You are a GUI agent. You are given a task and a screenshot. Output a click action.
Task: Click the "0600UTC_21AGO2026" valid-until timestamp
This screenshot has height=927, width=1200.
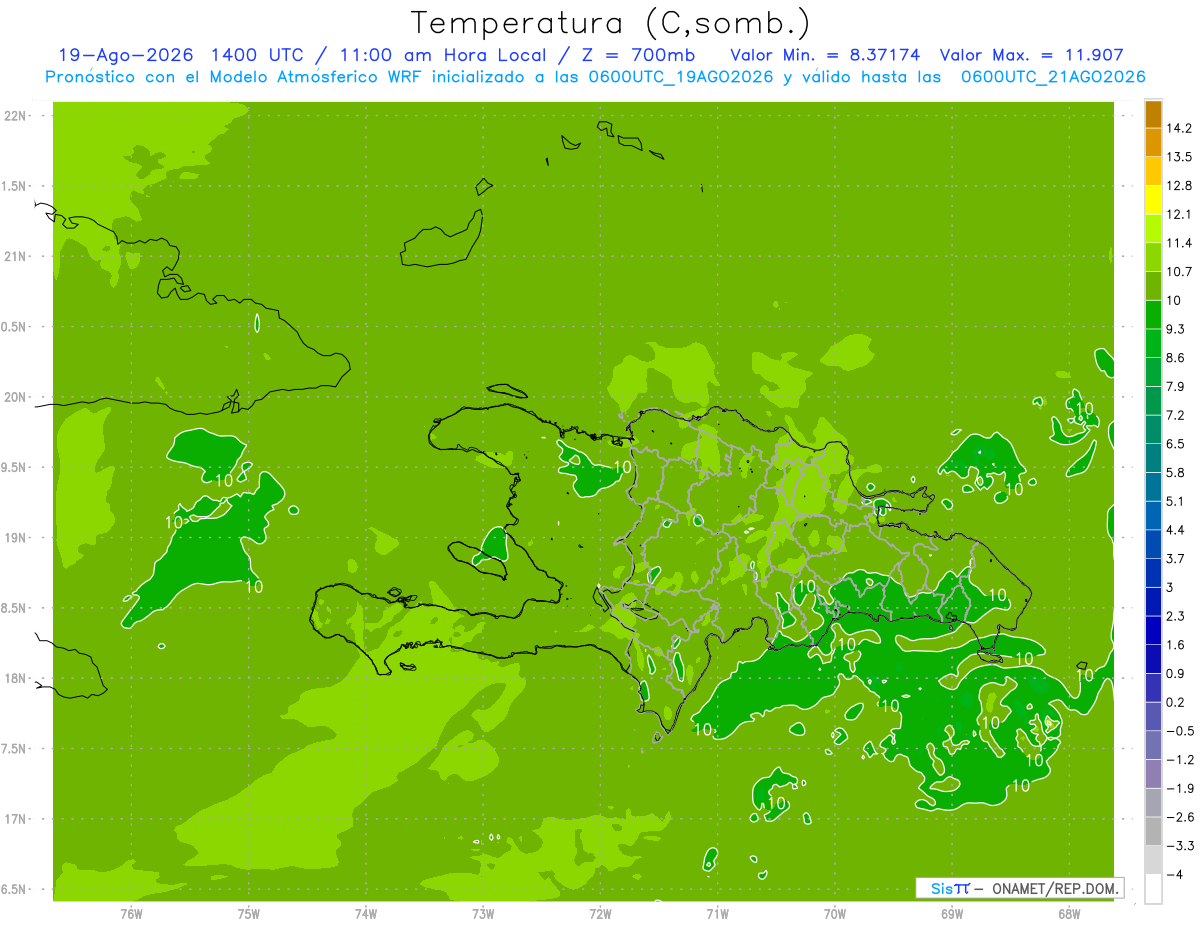pyautogui.click(x=1053, y=77)
